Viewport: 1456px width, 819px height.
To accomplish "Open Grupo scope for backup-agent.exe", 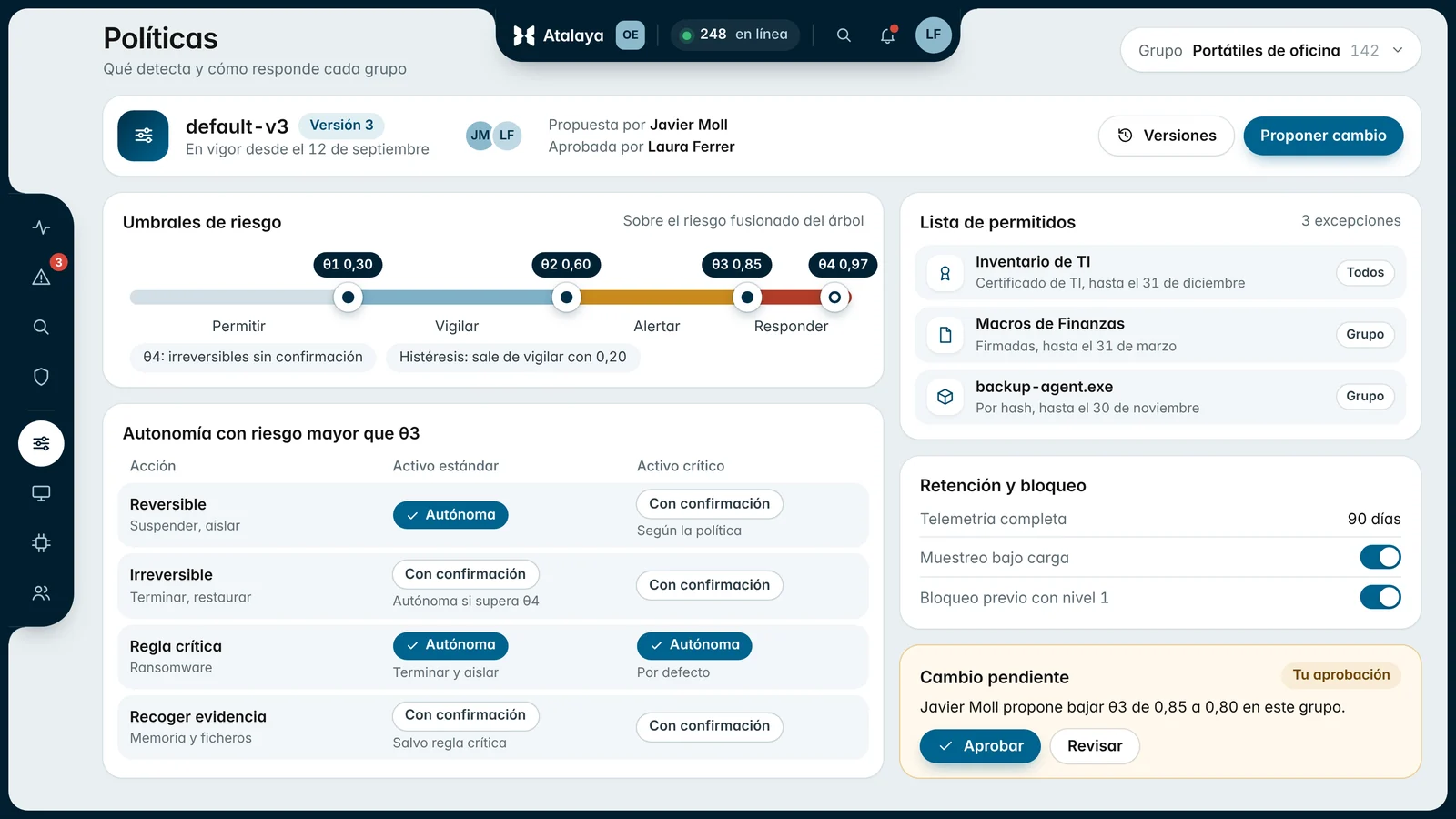I will [1365, 396].
